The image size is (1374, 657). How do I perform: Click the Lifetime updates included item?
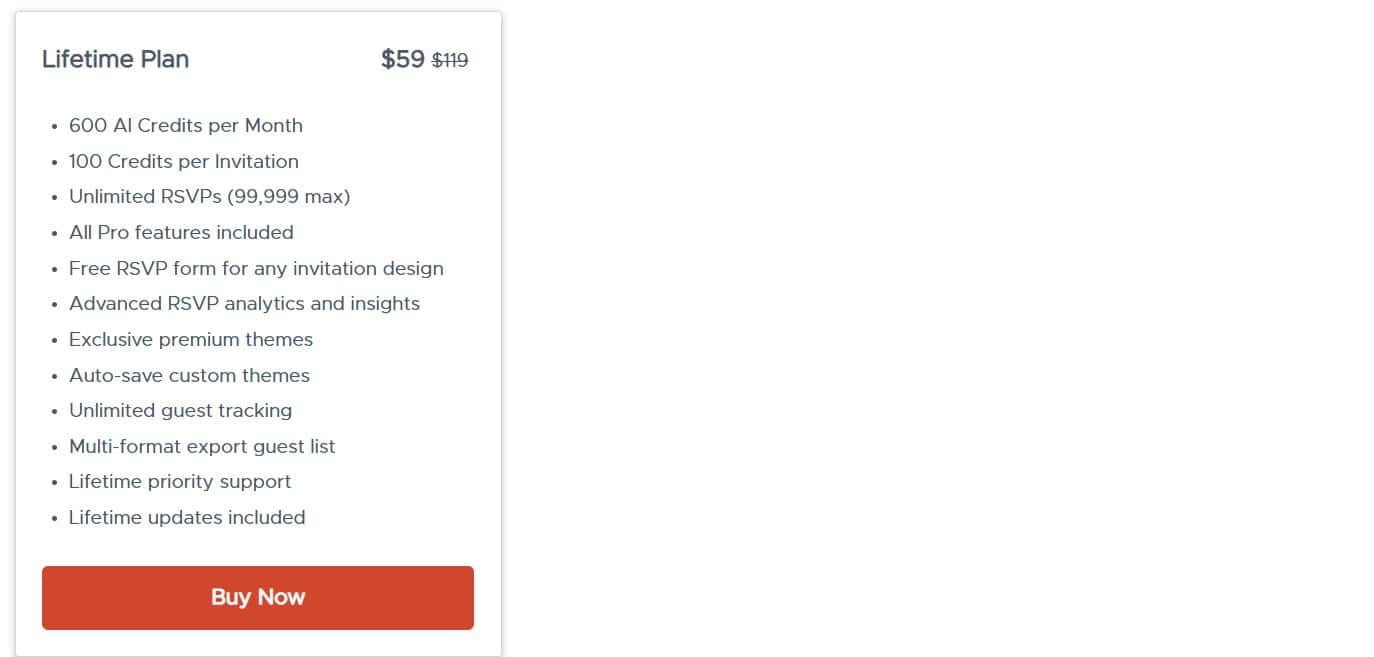tap(187, 517)
